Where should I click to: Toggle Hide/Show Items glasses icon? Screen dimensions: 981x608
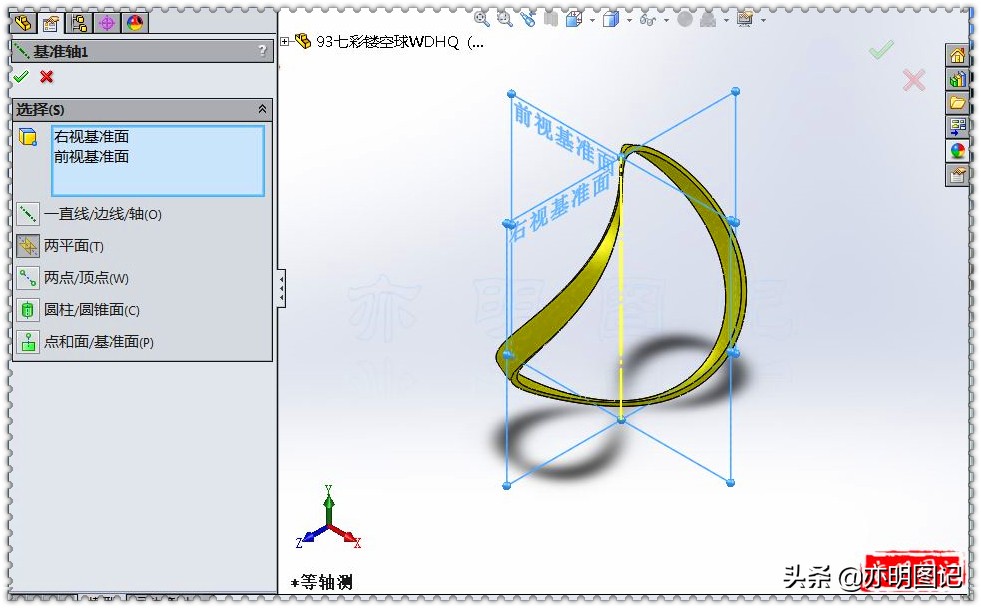[x=647, y=18]
